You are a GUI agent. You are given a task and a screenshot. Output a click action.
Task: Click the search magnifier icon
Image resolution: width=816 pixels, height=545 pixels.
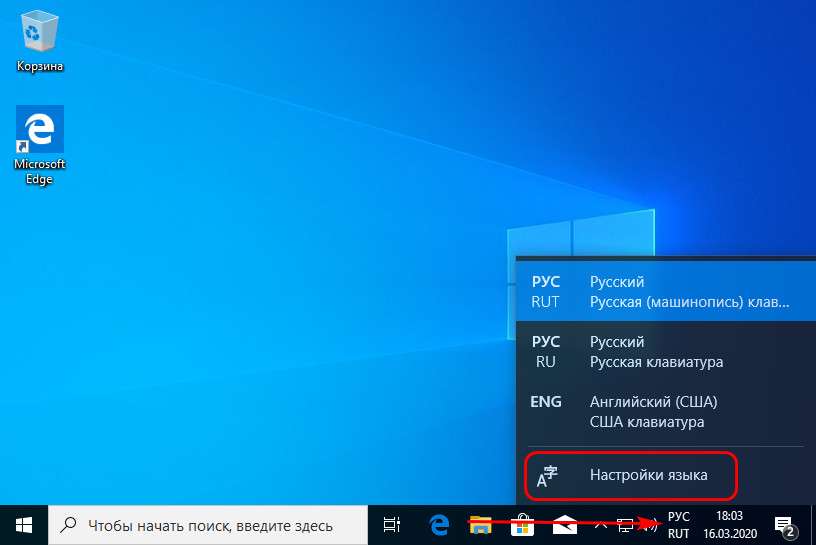tap(68, 525)
